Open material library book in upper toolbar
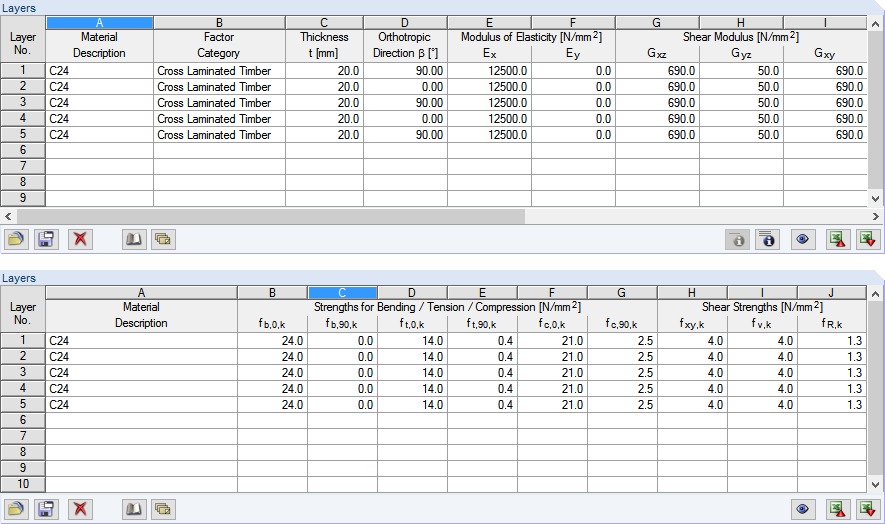Image resolution: width=885 pixels, height=524 pixels. tap(134, 239)
